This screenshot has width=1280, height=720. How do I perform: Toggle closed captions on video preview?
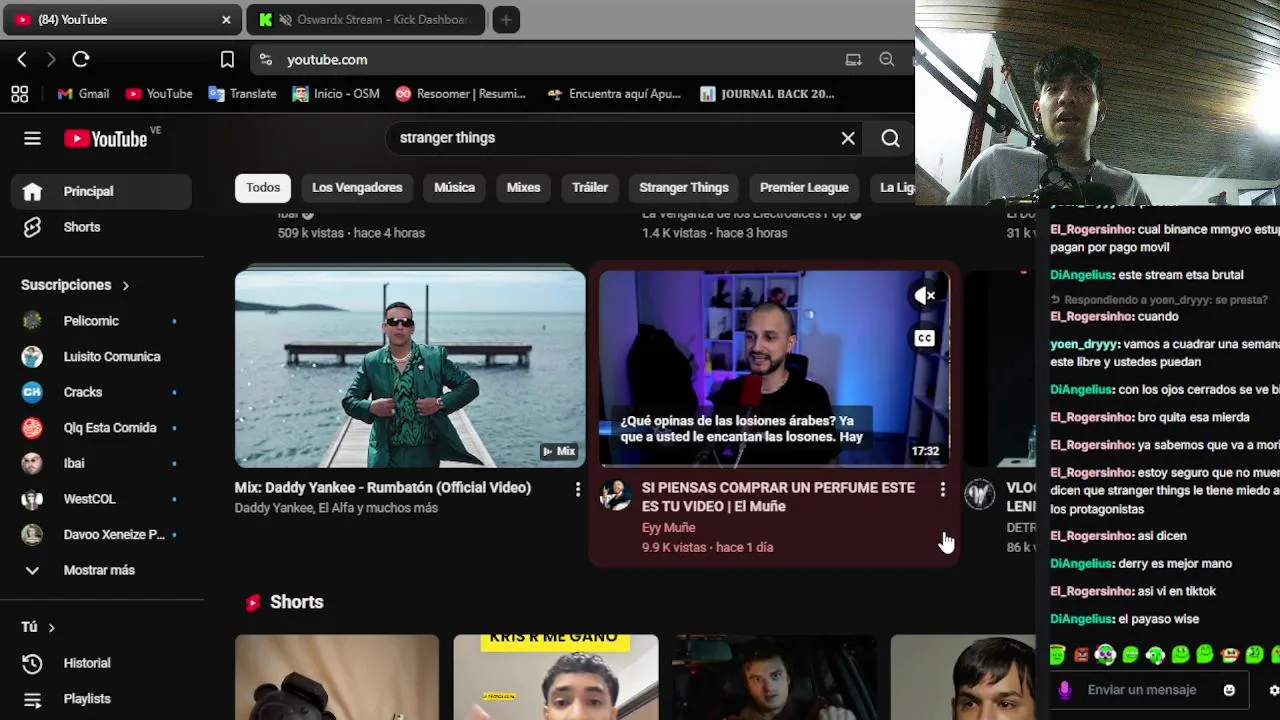click(925, 338)
